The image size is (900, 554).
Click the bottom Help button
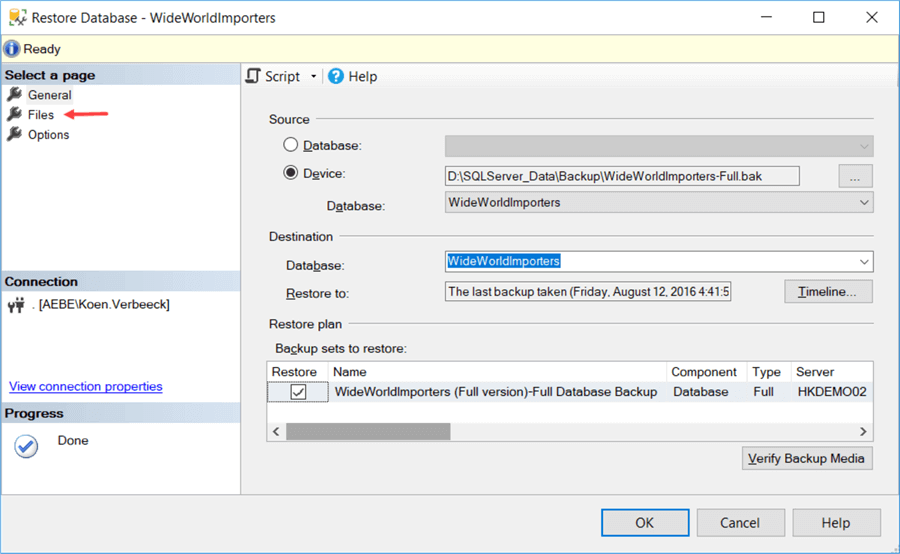pyautogui.click(x=836, y=522)
